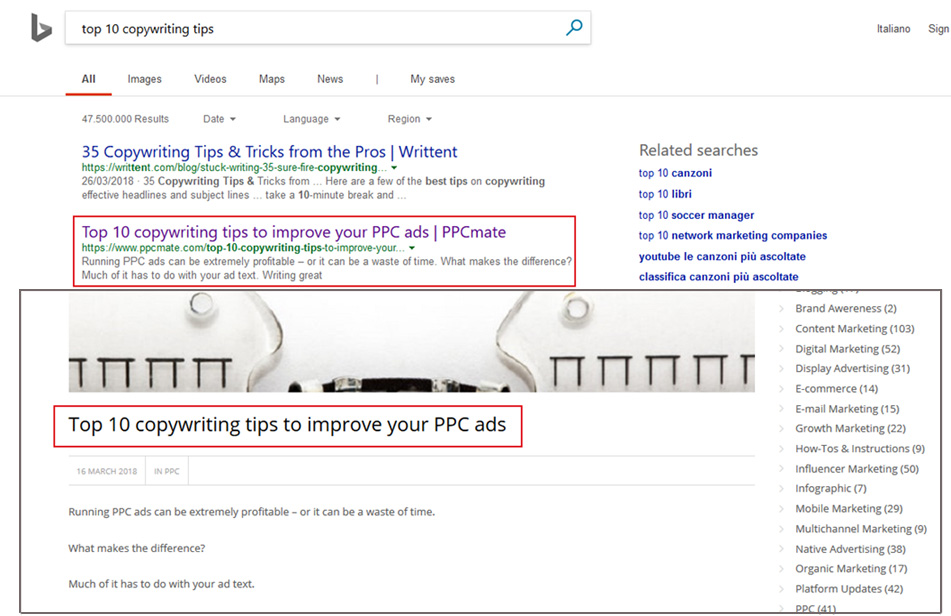Select the Italiano language link
The height and width of the screenshot is (616, 951).
[x=893, y=29]
